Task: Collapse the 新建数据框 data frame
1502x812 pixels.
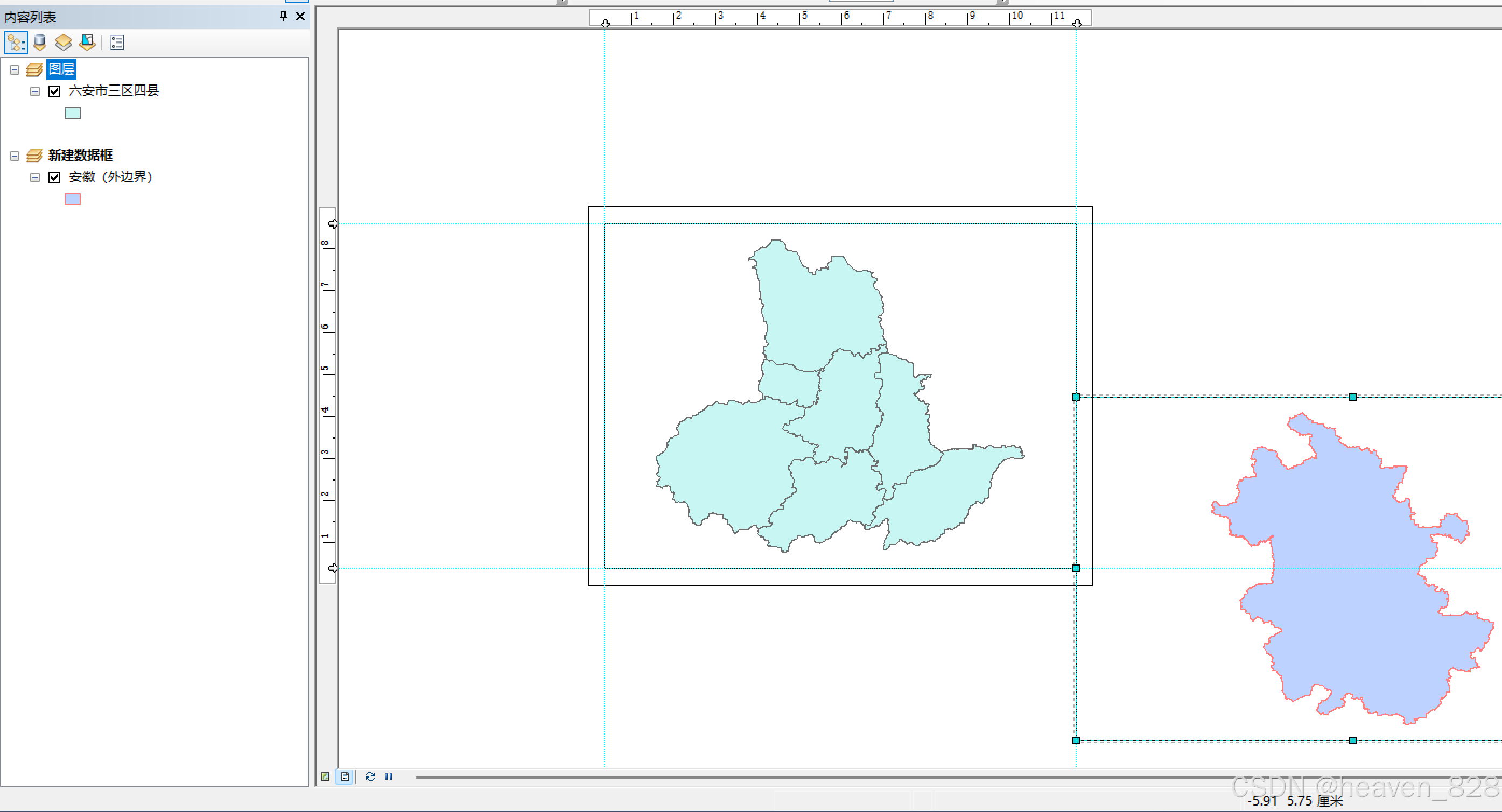Action: [15, 156]
